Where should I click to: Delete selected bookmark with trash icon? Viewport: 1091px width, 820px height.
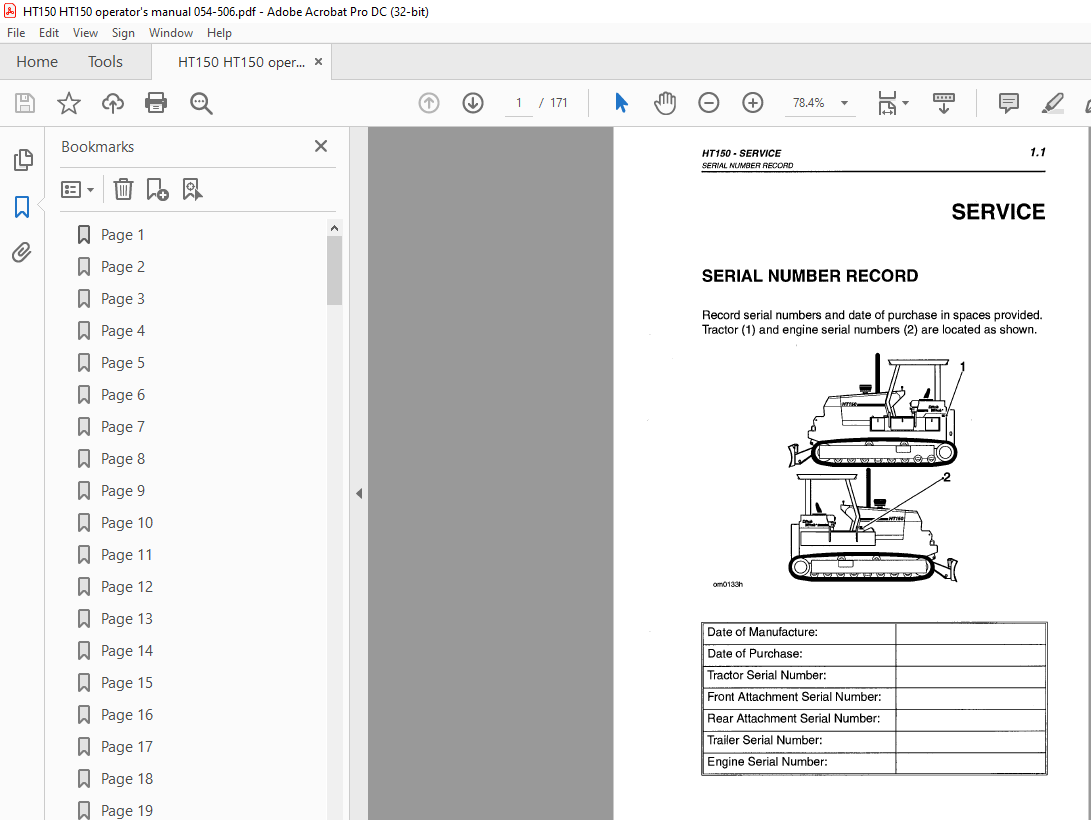[123, 189]
